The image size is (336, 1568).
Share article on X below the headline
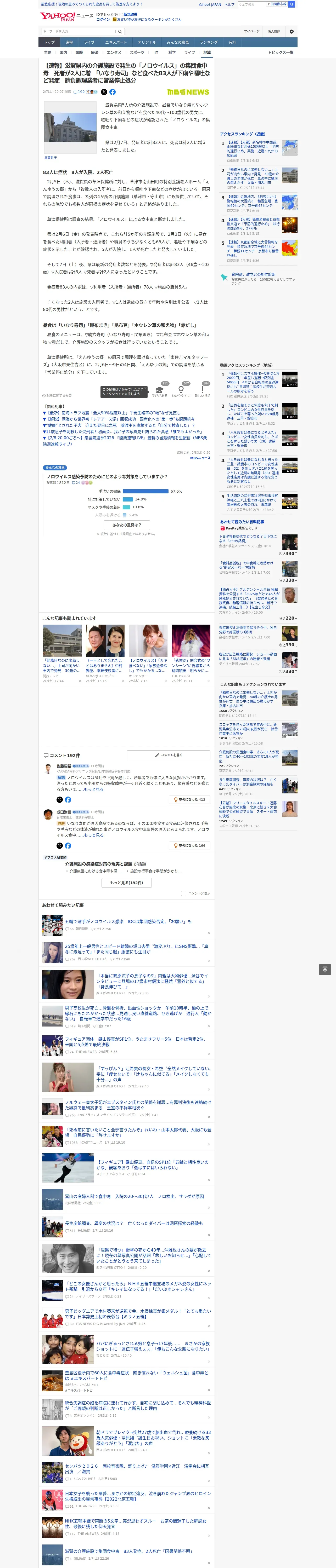104,92
